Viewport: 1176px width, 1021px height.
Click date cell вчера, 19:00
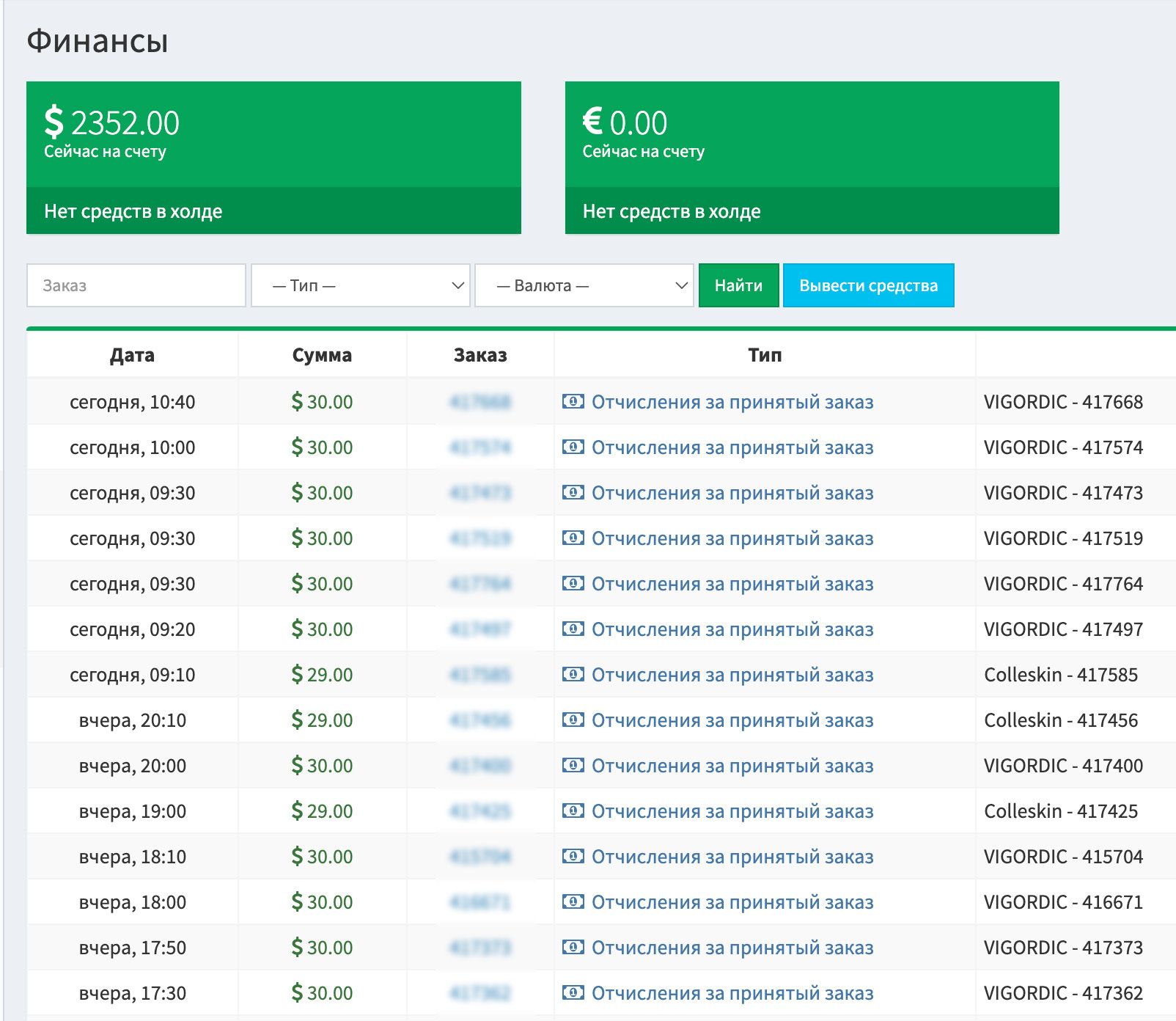coord(132,811)
